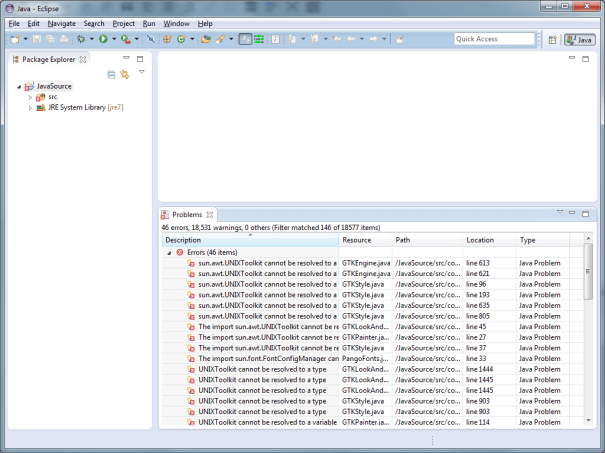Select the Problems tab
Viewport: 605px width, 453px height.
click(187, 215)
